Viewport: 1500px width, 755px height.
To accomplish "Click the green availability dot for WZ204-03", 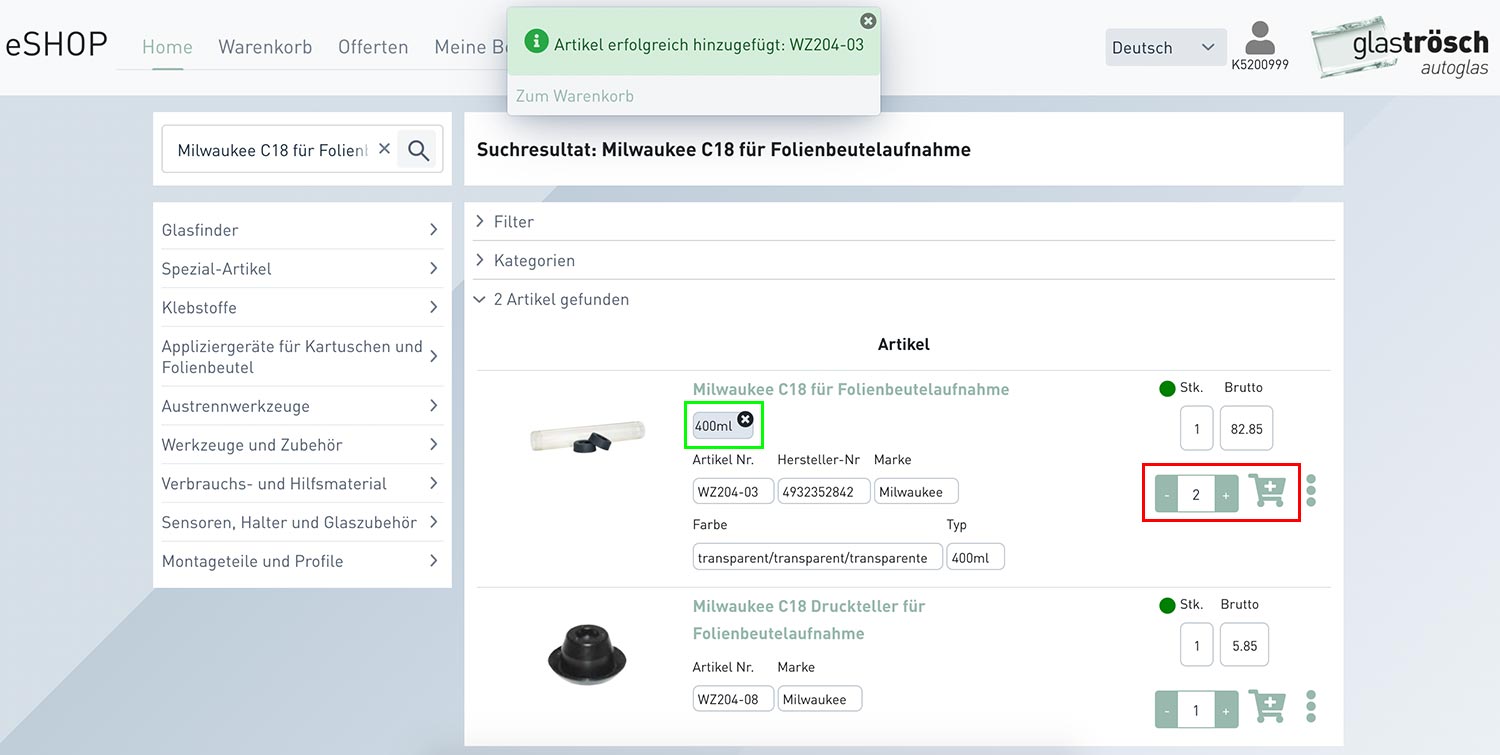I will pyautogui.click(x=1167, y=388).
